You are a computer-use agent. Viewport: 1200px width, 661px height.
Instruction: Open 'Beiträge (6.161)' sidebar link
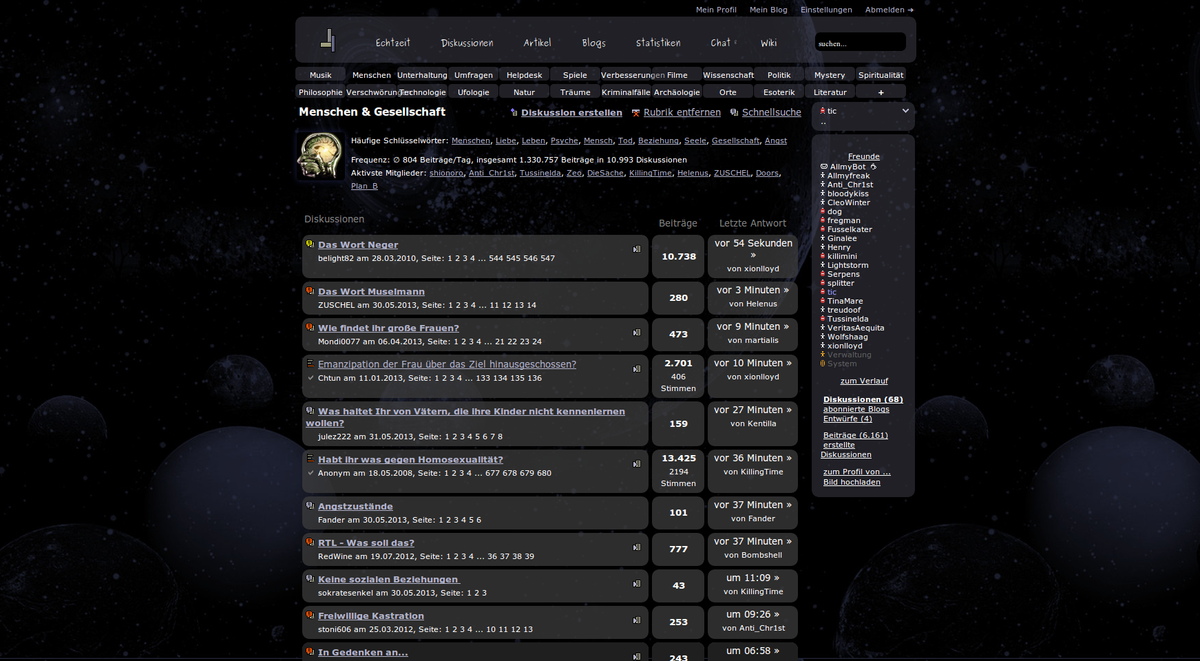coord(856,436)
